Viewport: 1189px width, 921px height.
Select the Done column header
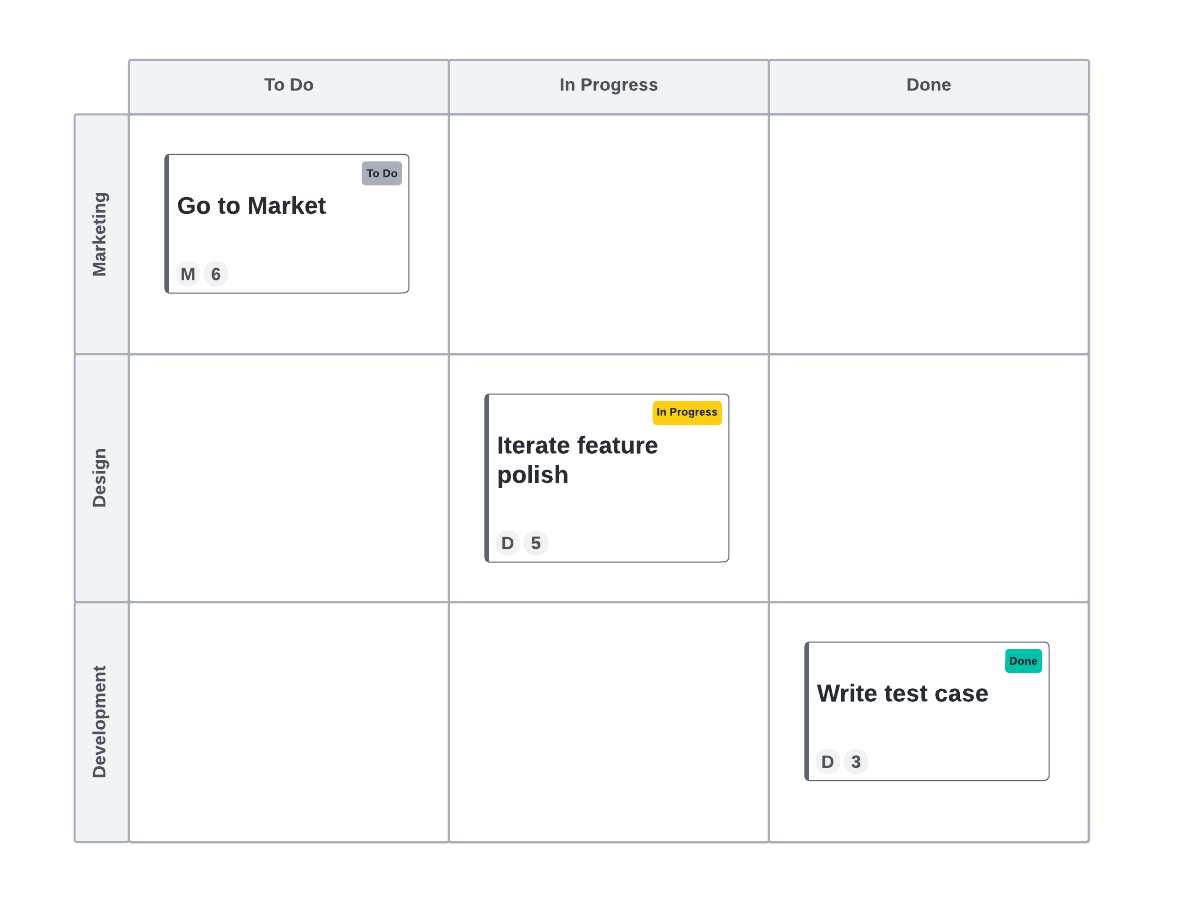click(928, 86)
